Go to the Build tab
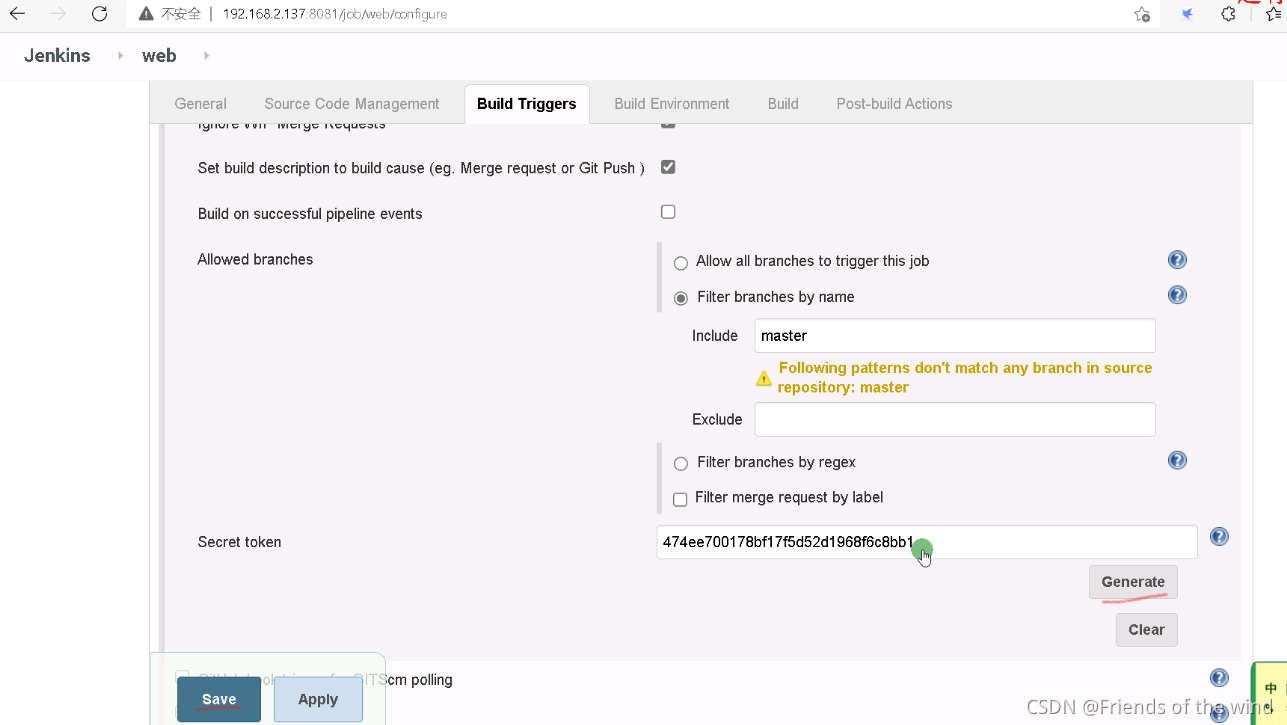Viewport: 1287px width, 725px height. click(783, 104)
